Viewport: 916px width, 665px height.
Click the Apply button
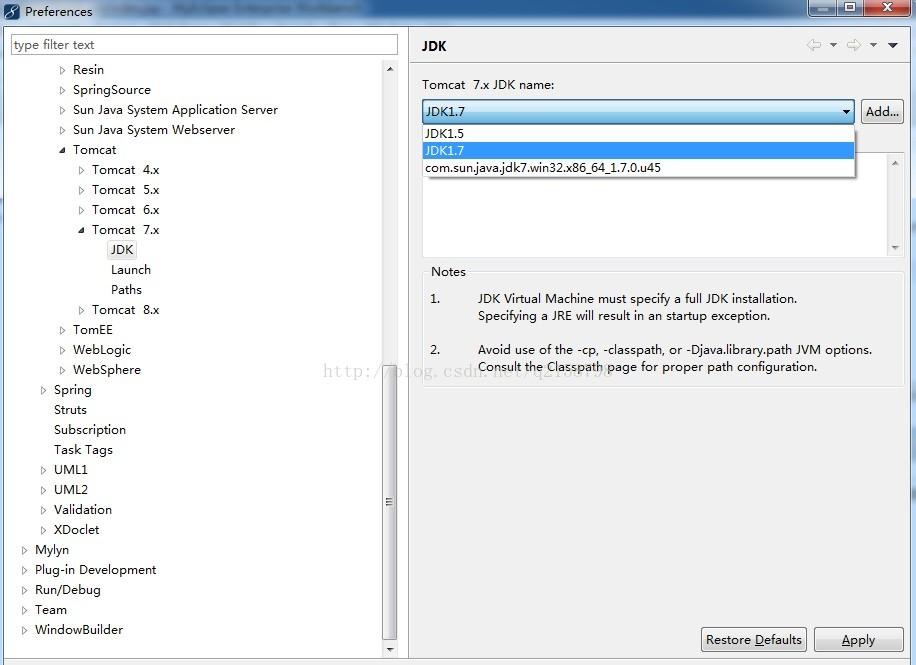[x=858, y=640]
